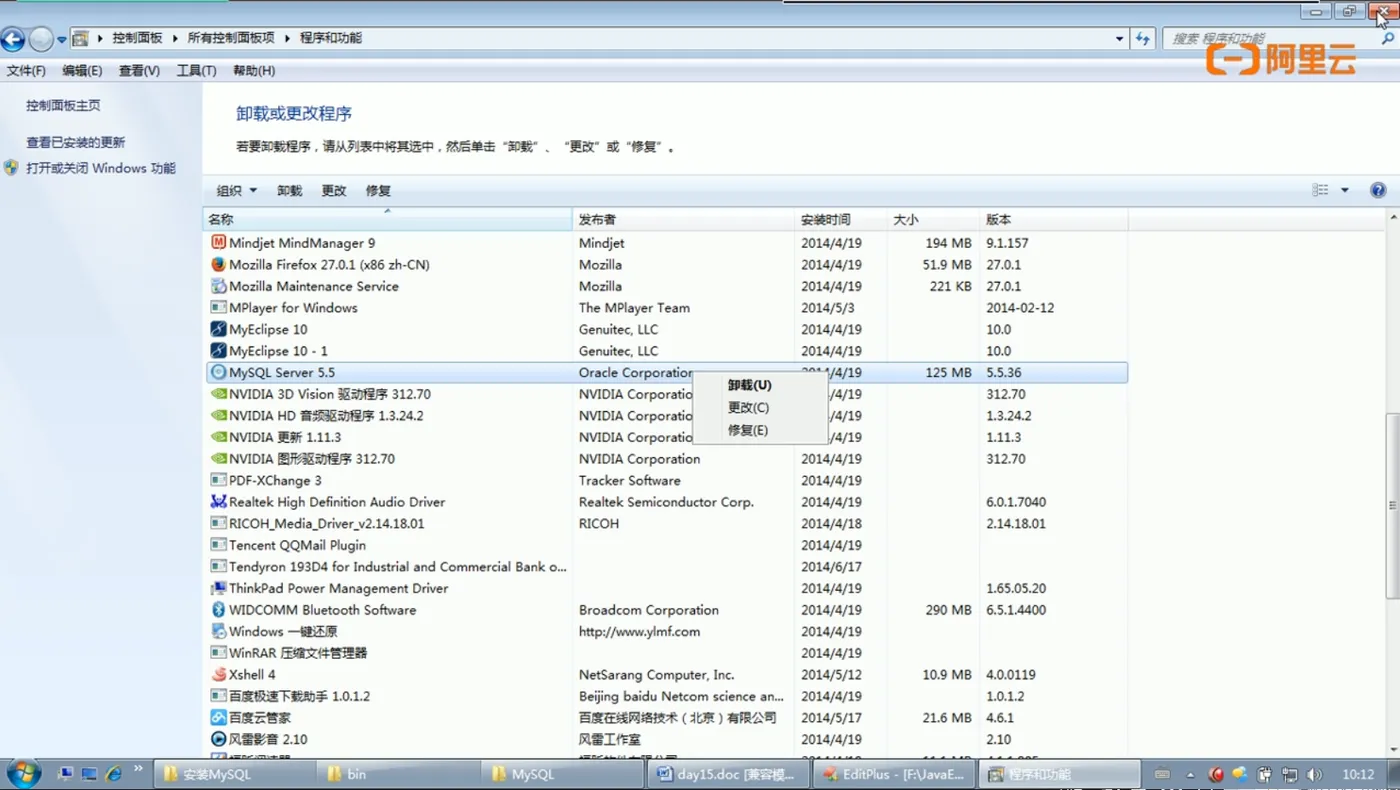Click the Mindjet MindManager 9 icon
This screenshot has height=790, width=1400.
point(218,243)
